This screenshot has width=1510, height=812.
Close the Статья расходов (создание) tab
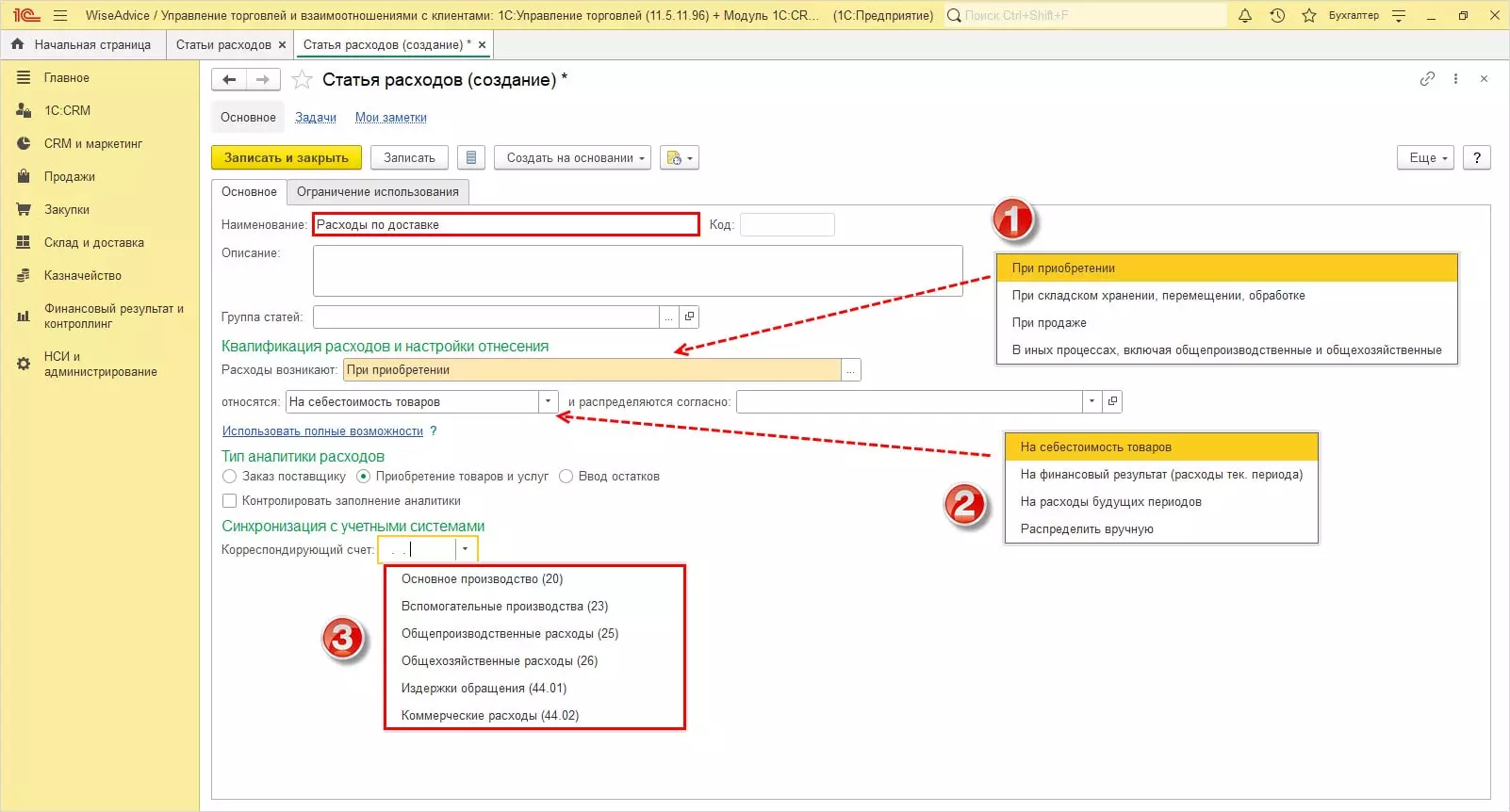coord(482,45)
